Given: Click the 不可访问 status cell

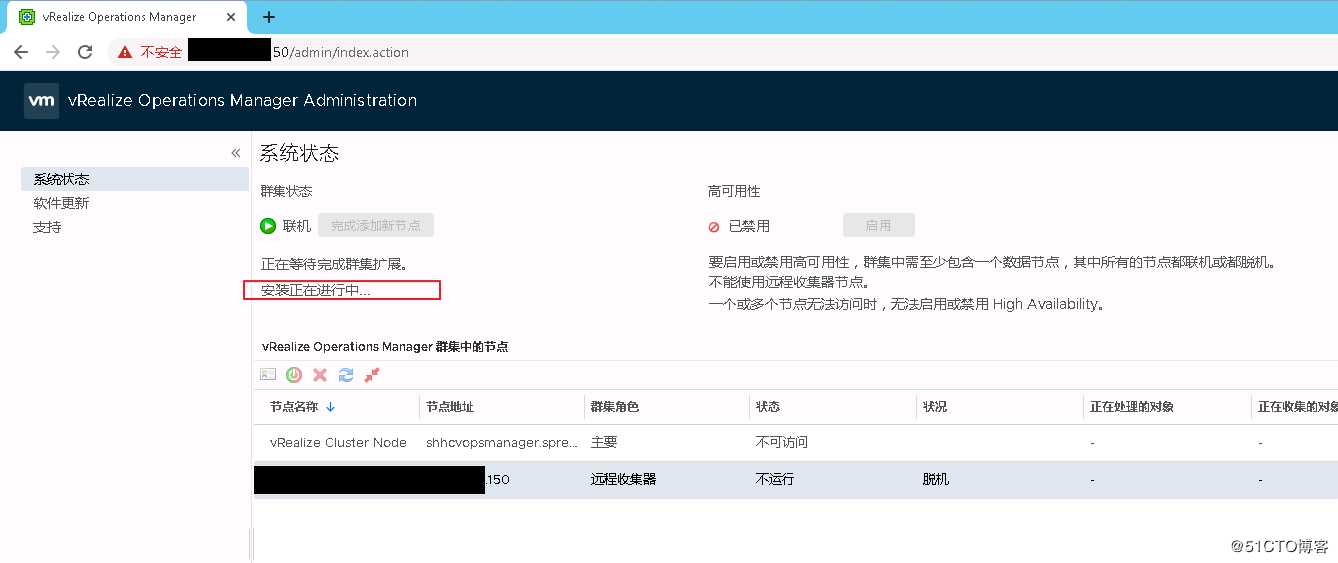Looking at the screenshot, I should tap(782, 442).
